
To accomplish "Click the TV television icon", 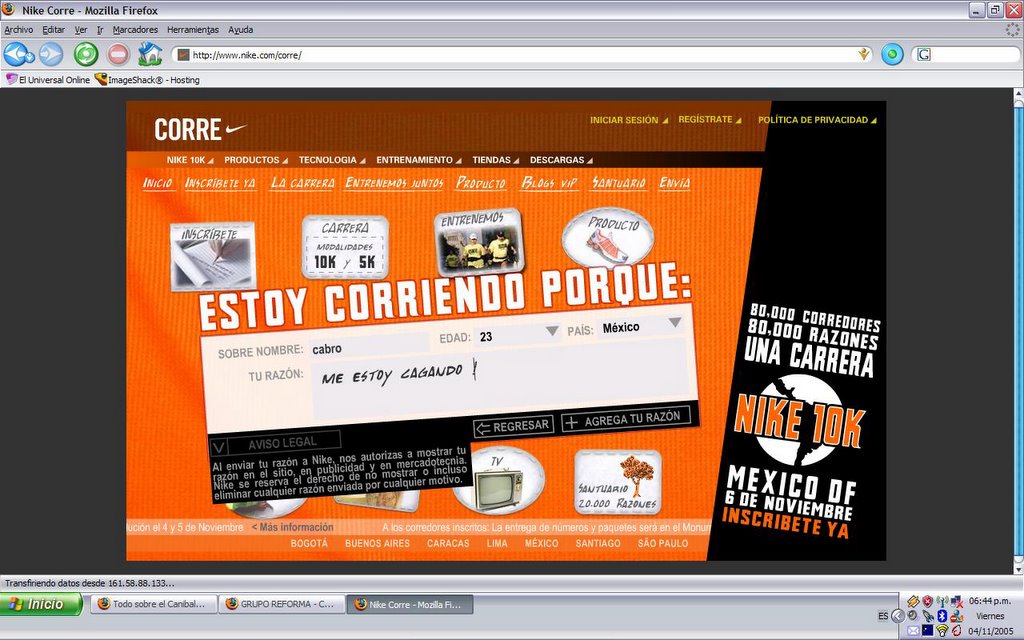I will coord(498,481).
